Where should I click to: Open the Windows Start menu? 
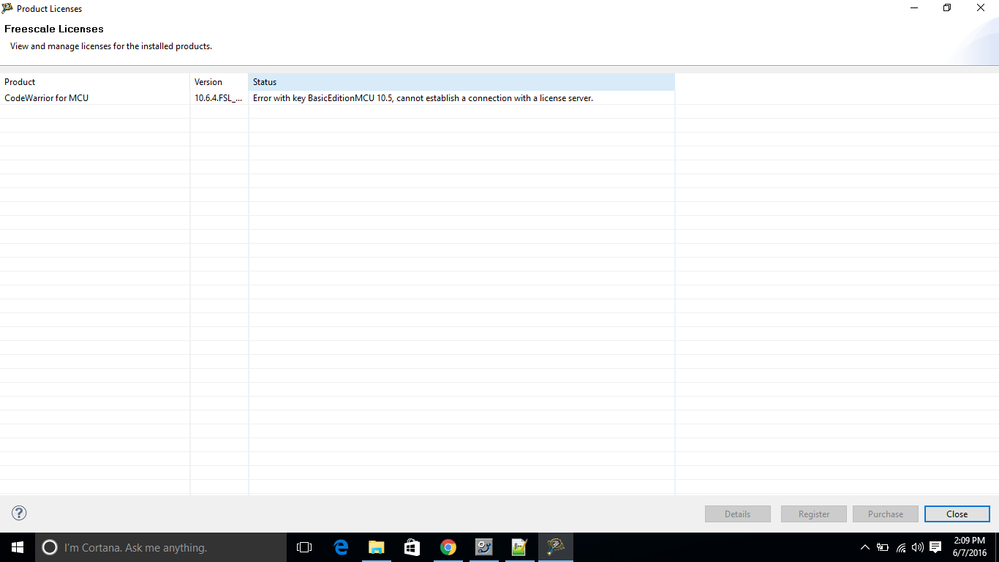point(17,547)
